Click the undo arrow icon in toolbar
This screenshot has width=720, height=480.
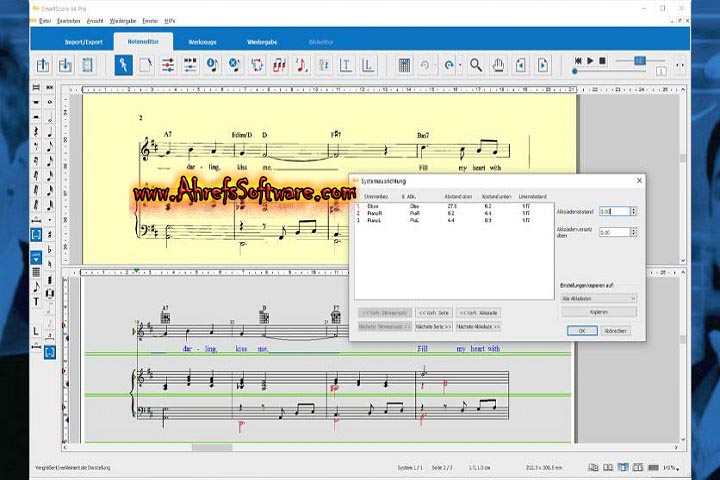426,65
